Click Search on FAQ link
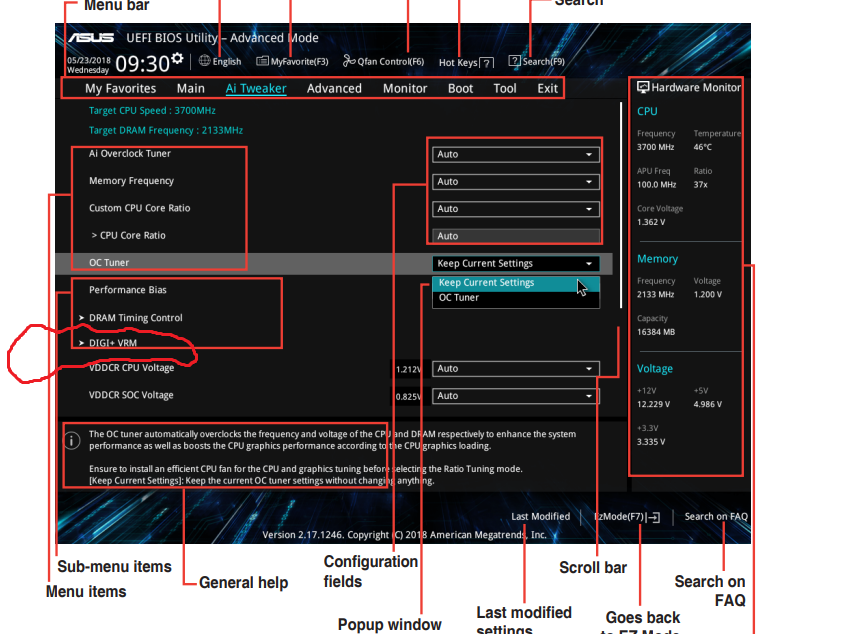Image resolution: width=843 pixels, height=634 pixels. (x=716, y=517)
